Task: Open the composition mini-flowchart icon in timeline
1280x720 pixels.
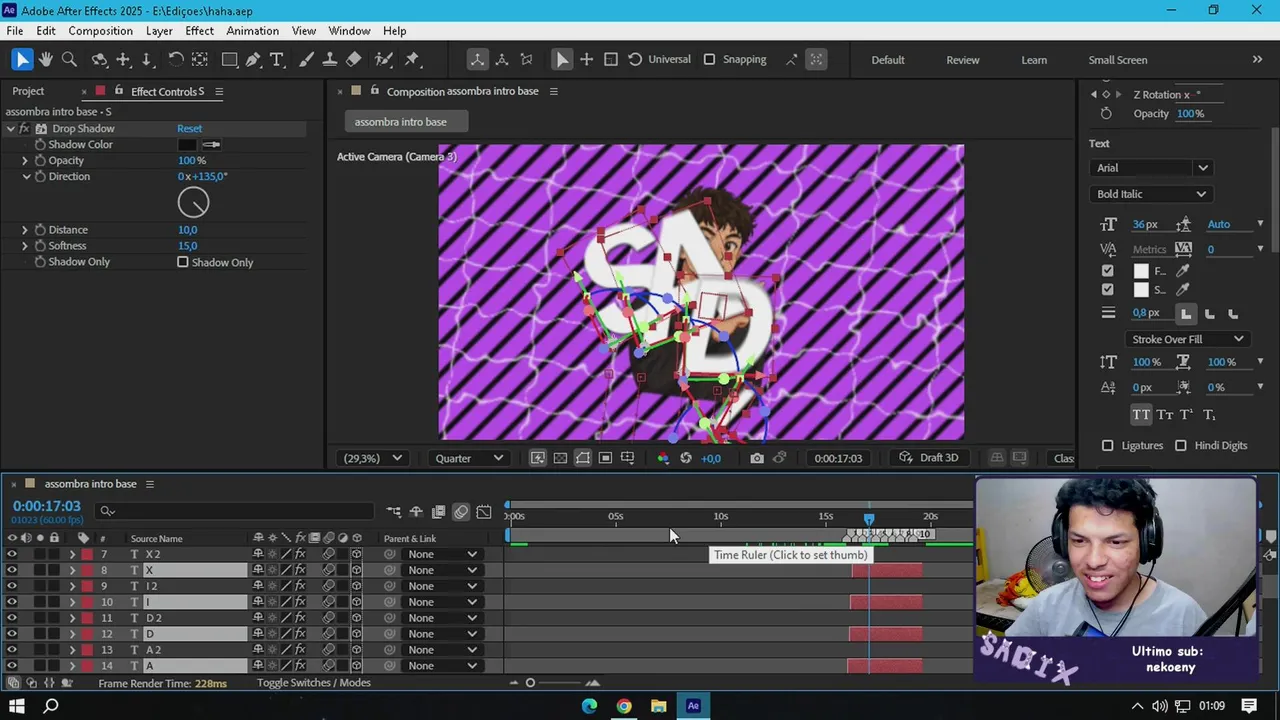Action: (393, 511)
